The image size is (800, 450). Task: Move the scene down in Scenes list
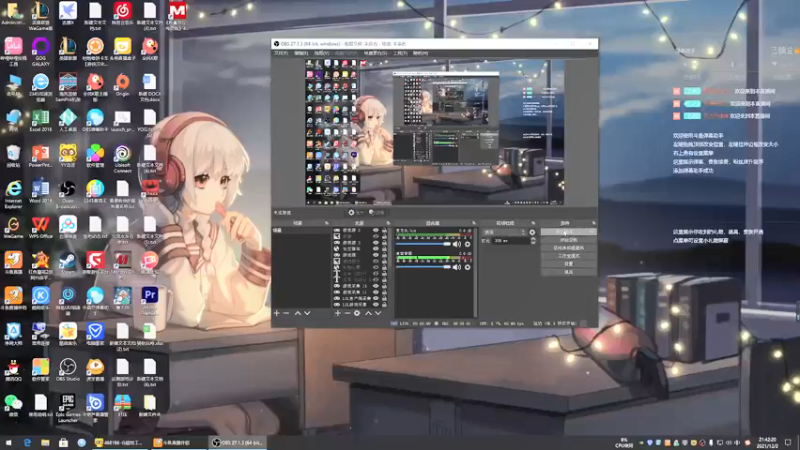point(307,313)
